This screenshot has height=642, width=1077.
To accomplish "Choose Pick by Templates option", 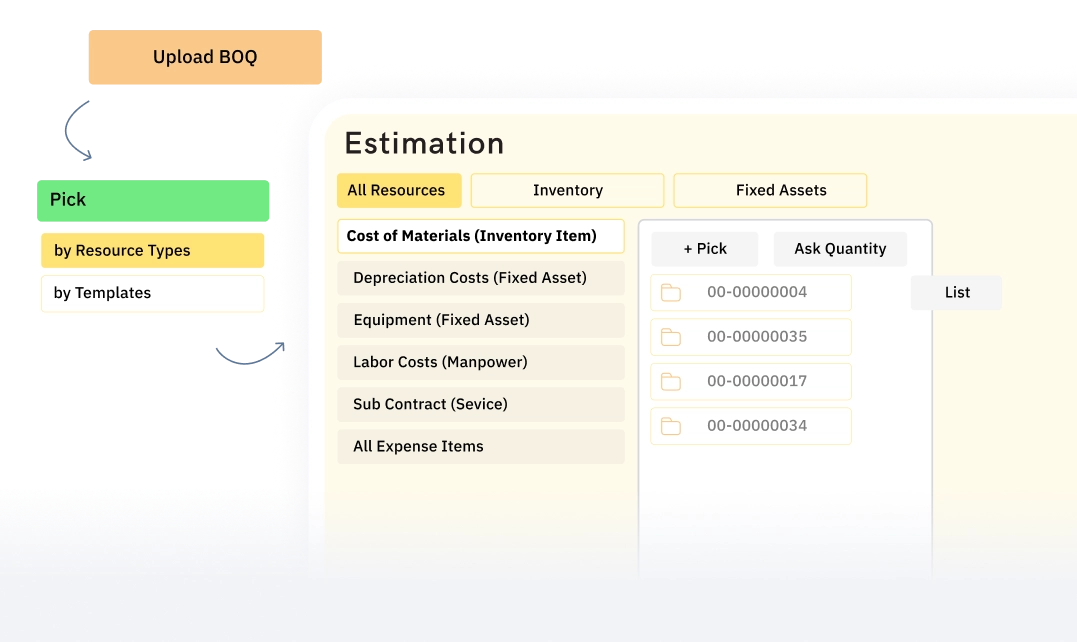I will pyautogui.click(x=152, y=293).
